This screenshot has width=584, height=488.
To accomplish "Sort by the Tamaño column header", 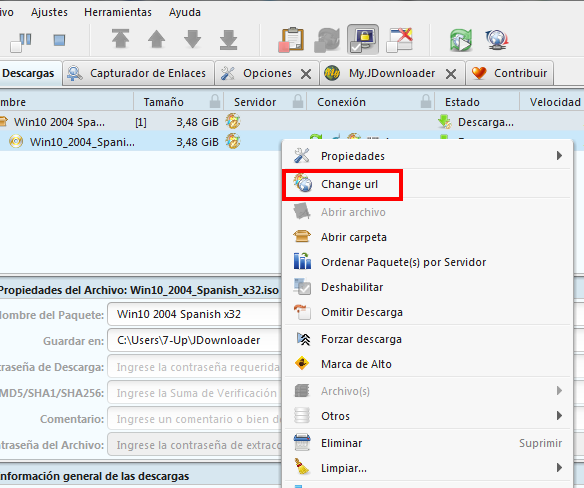I will tap(164, 102).
